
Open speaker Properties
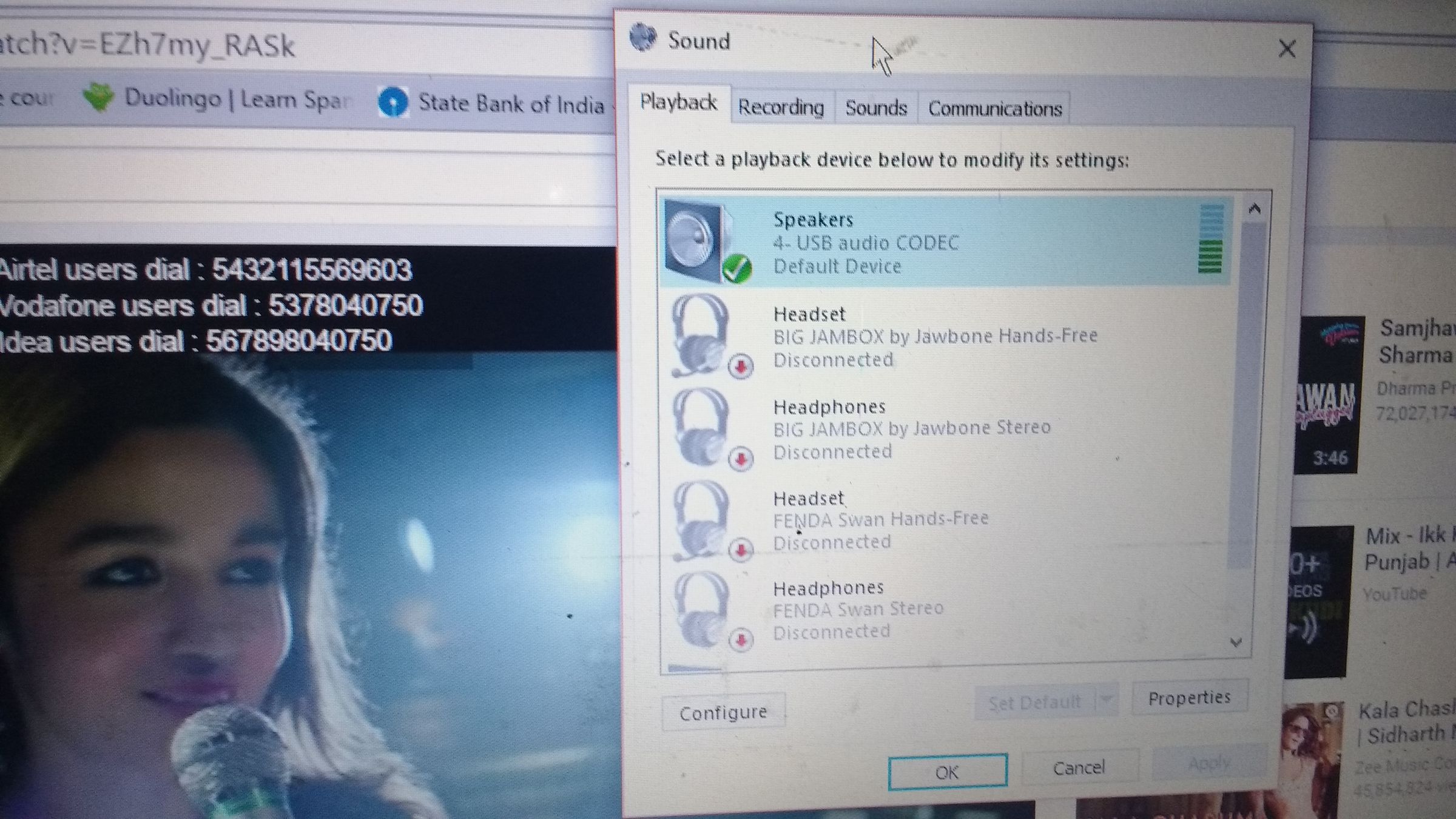(1189, 698)
